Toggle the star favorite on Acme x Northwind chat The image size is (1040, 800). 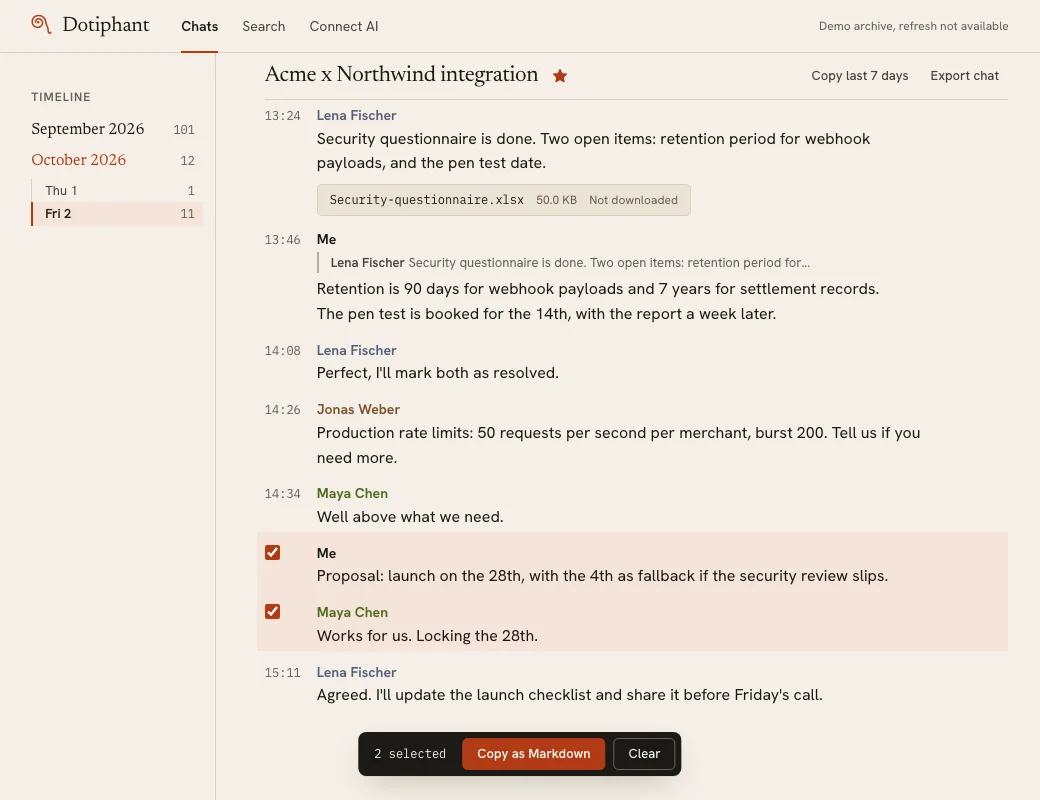560,76
